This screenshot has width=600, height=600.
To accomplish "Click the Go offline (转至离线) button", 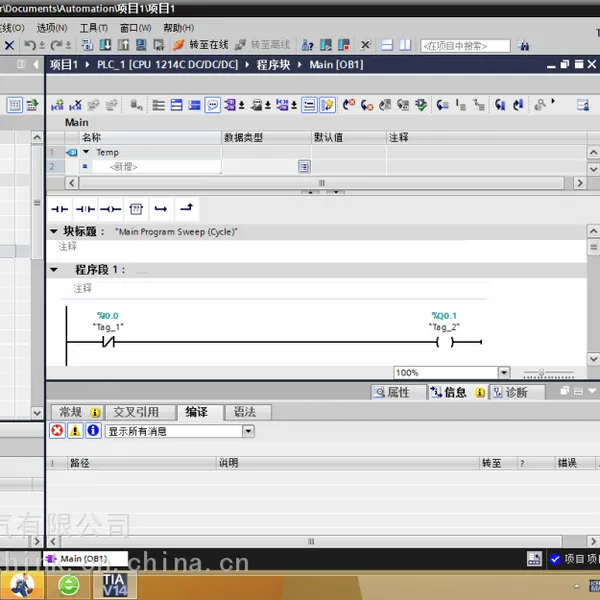I will pos(262,45).
